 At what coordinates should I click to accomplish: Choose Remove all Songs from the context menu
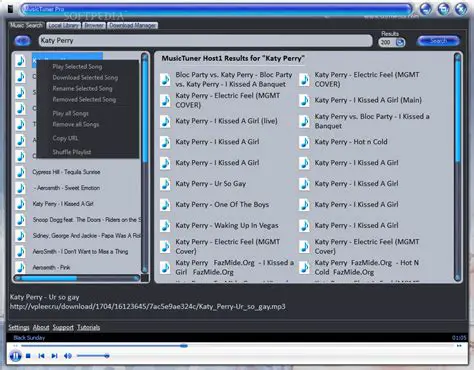[x=76, y=125]
